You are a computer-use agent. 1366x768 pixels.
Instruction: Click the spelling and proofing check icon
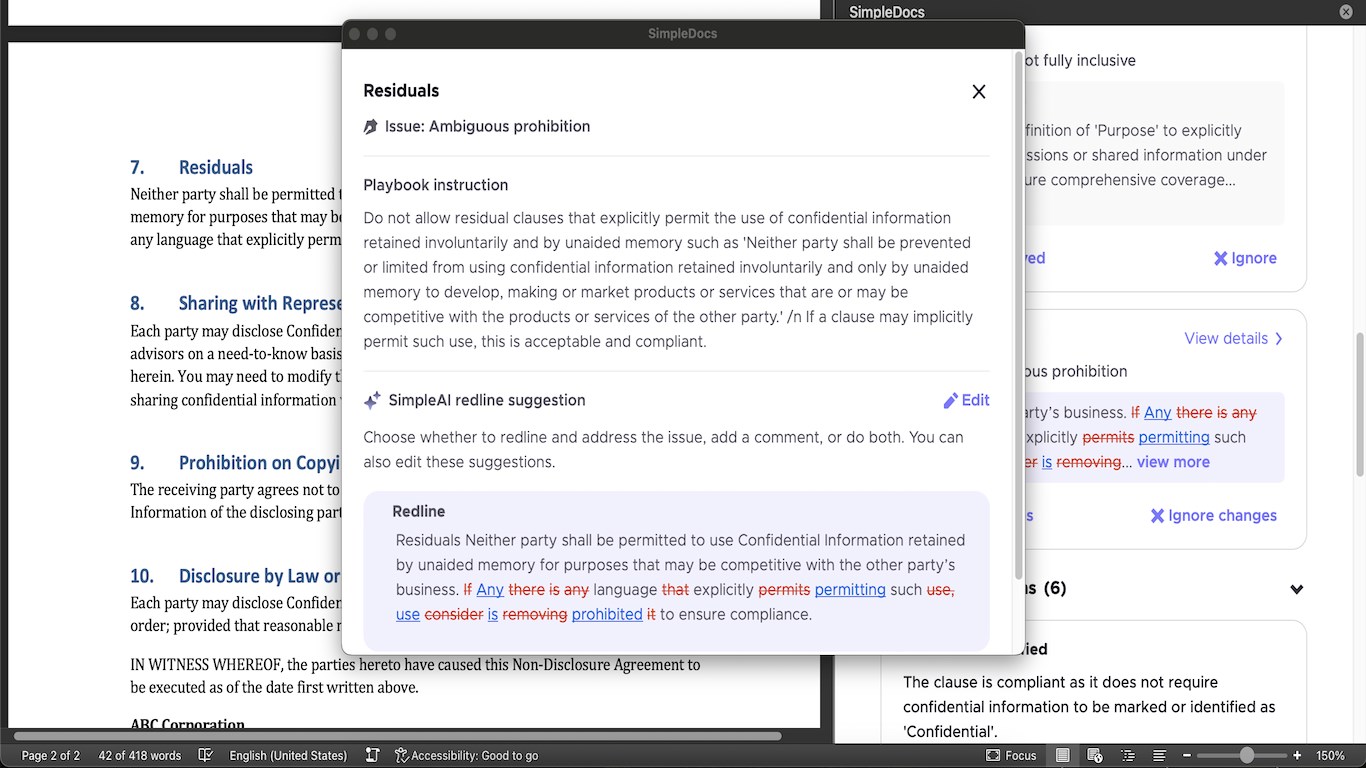click(206, 755)
